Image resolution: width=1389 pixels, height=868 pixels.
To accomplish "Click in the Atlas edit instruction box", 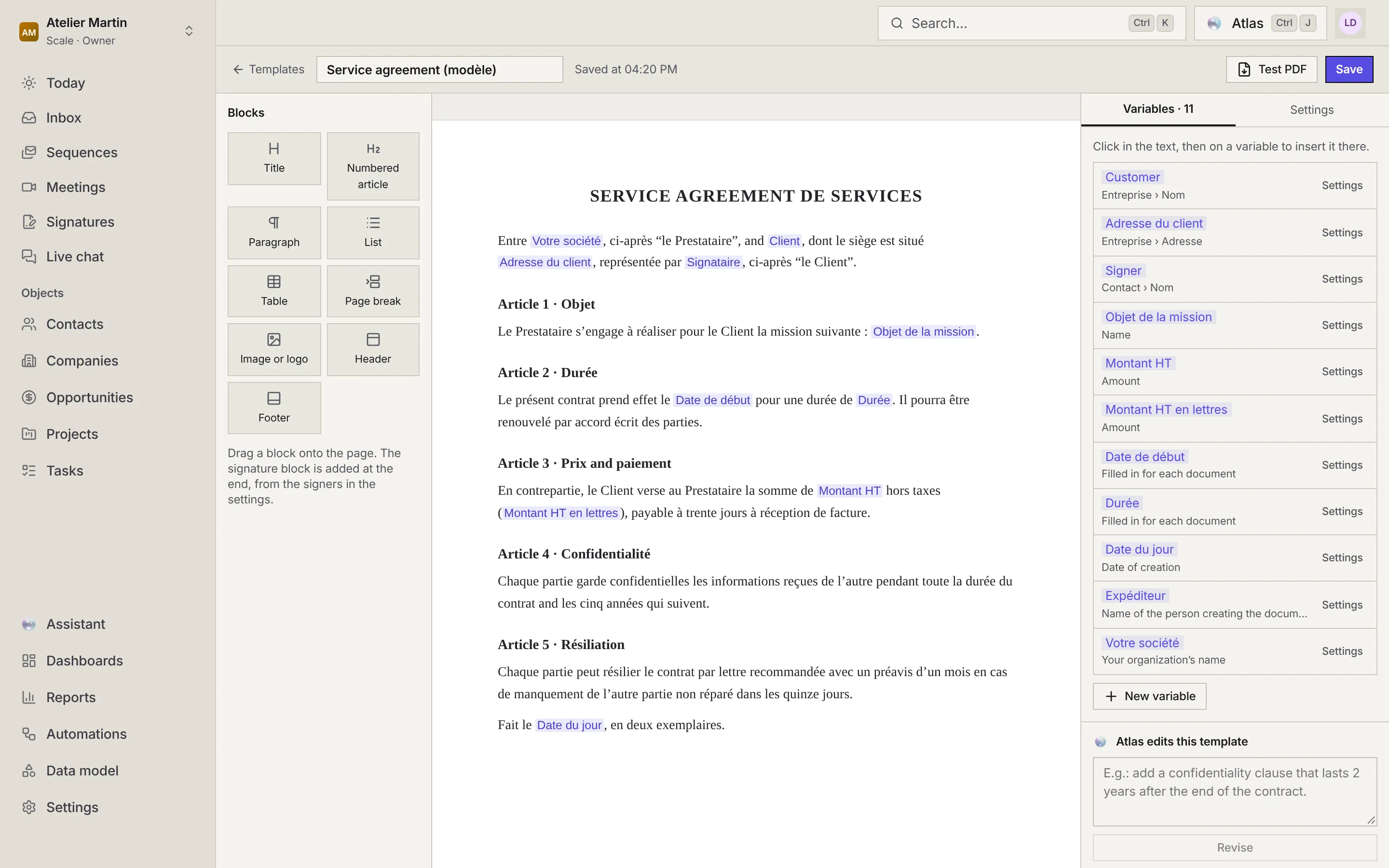I will click(1235, 792).
